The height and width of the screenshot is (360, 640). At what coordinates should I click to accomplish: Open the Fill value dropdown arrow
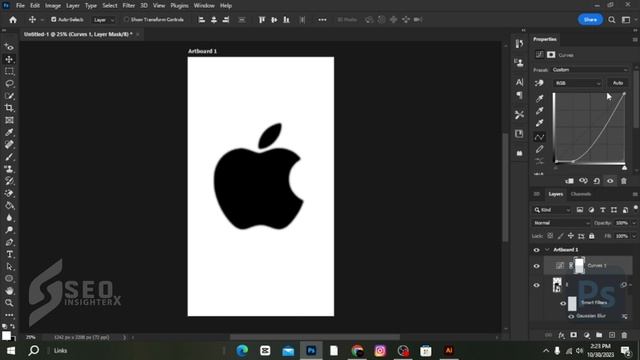[634, 236]
